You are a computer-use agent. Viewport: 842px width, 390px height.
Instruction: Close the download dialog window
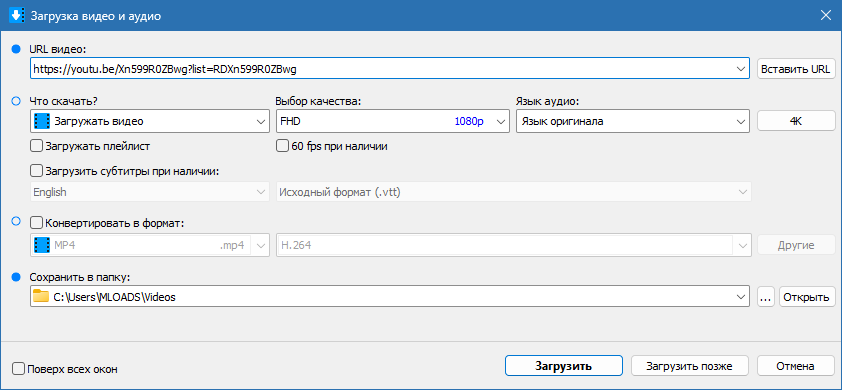click(825, 16)
